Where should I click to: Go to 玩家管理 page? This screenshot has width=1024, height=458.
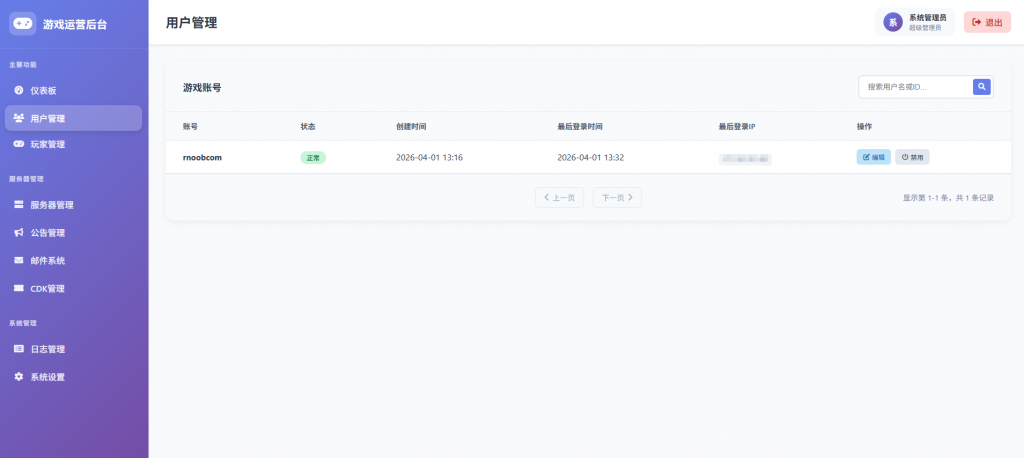pyautogui.click(x=47, y=145)
